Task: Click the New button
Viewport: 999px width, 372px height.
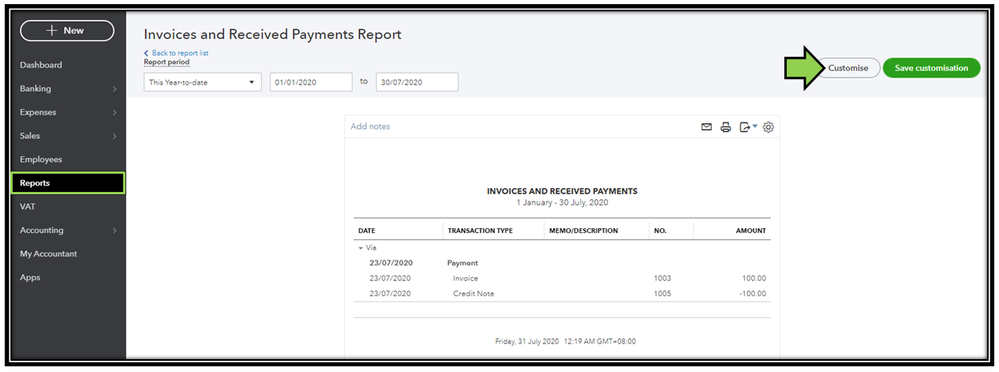Action: (x=68, y=31)
